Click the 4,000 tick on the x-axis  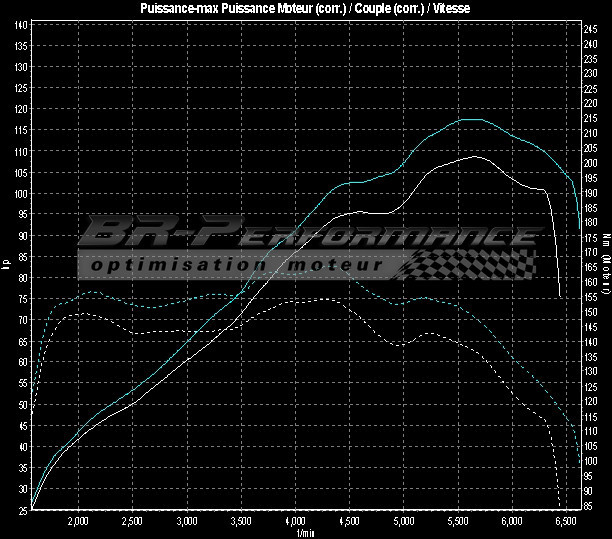295,522
